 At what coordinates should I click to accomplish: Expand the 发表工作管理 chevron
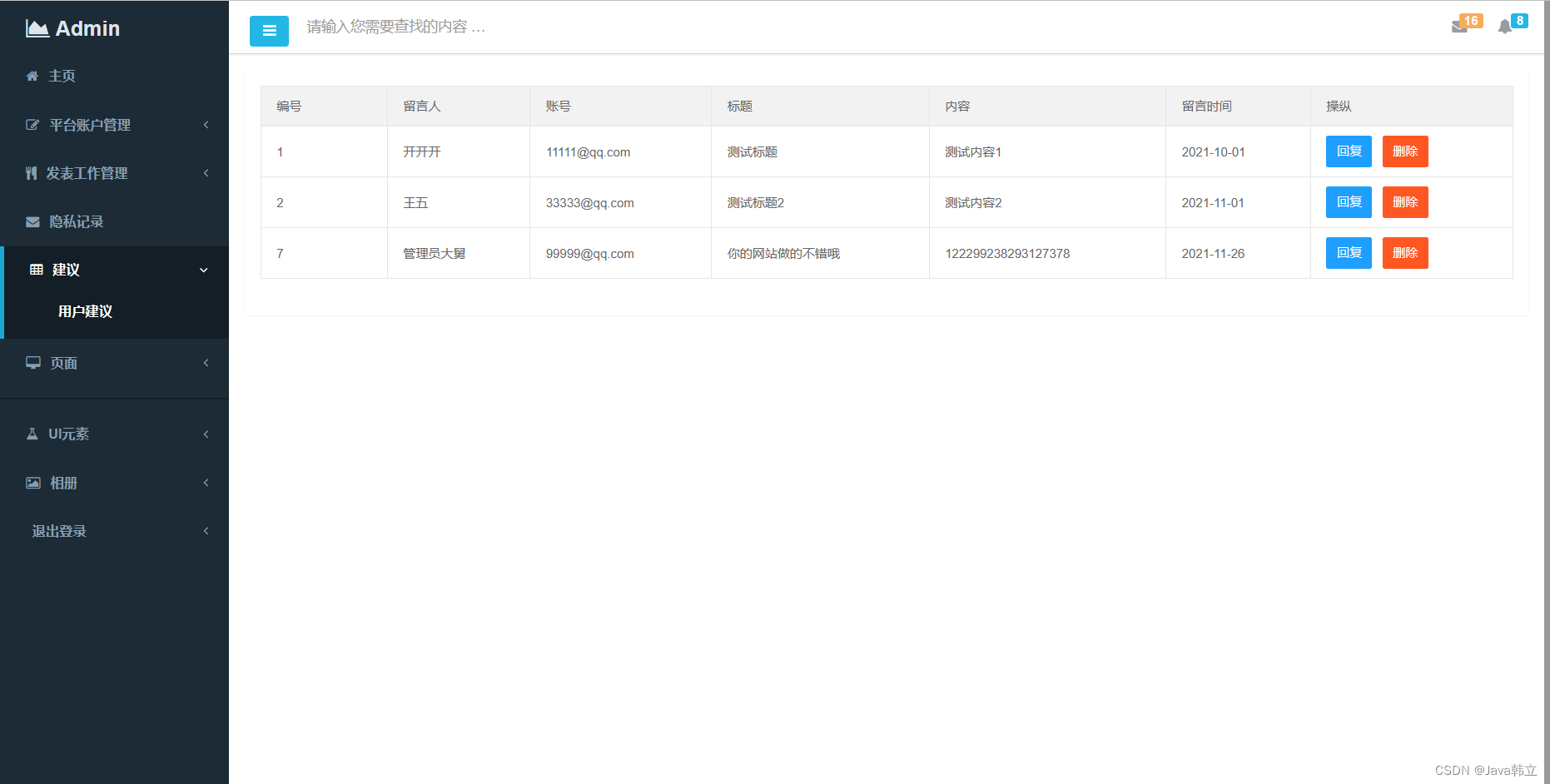(206, 173)
